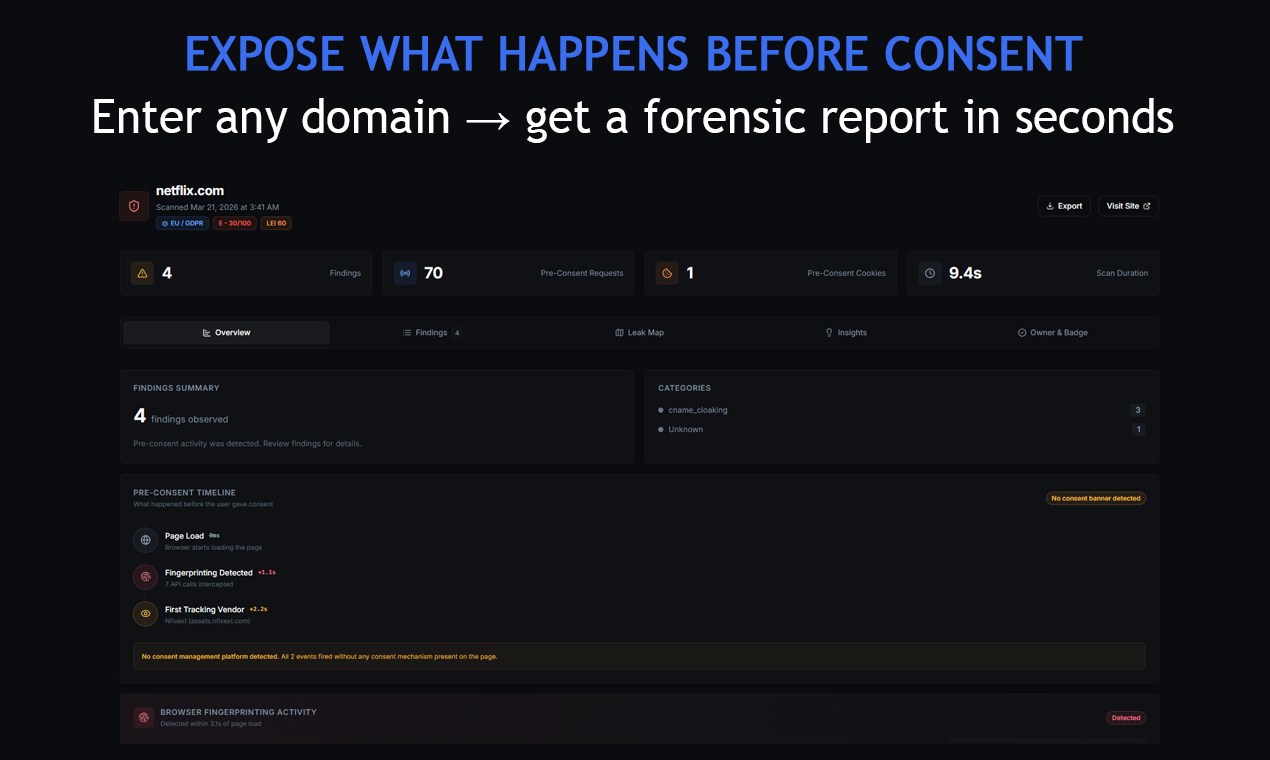This screenshot has height=760, width=1270.
Task: Click the 4 findings observed summary
Action: pos(181,417)
